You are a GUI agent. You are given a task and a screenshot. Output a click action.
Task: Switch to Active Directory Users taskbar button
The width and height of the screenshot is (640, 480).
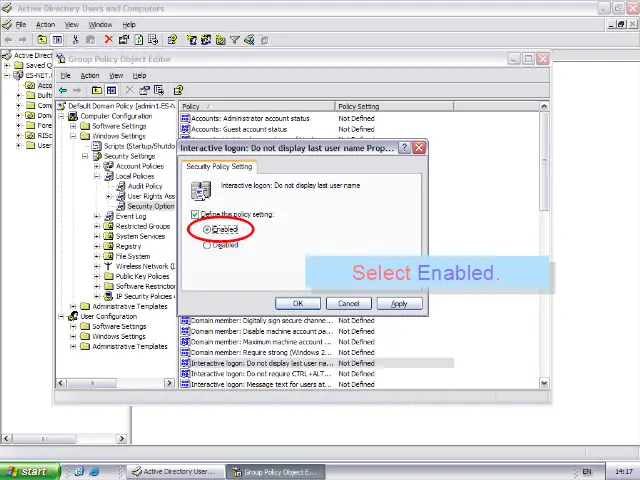pyautogui.click(x=176, y=471)
